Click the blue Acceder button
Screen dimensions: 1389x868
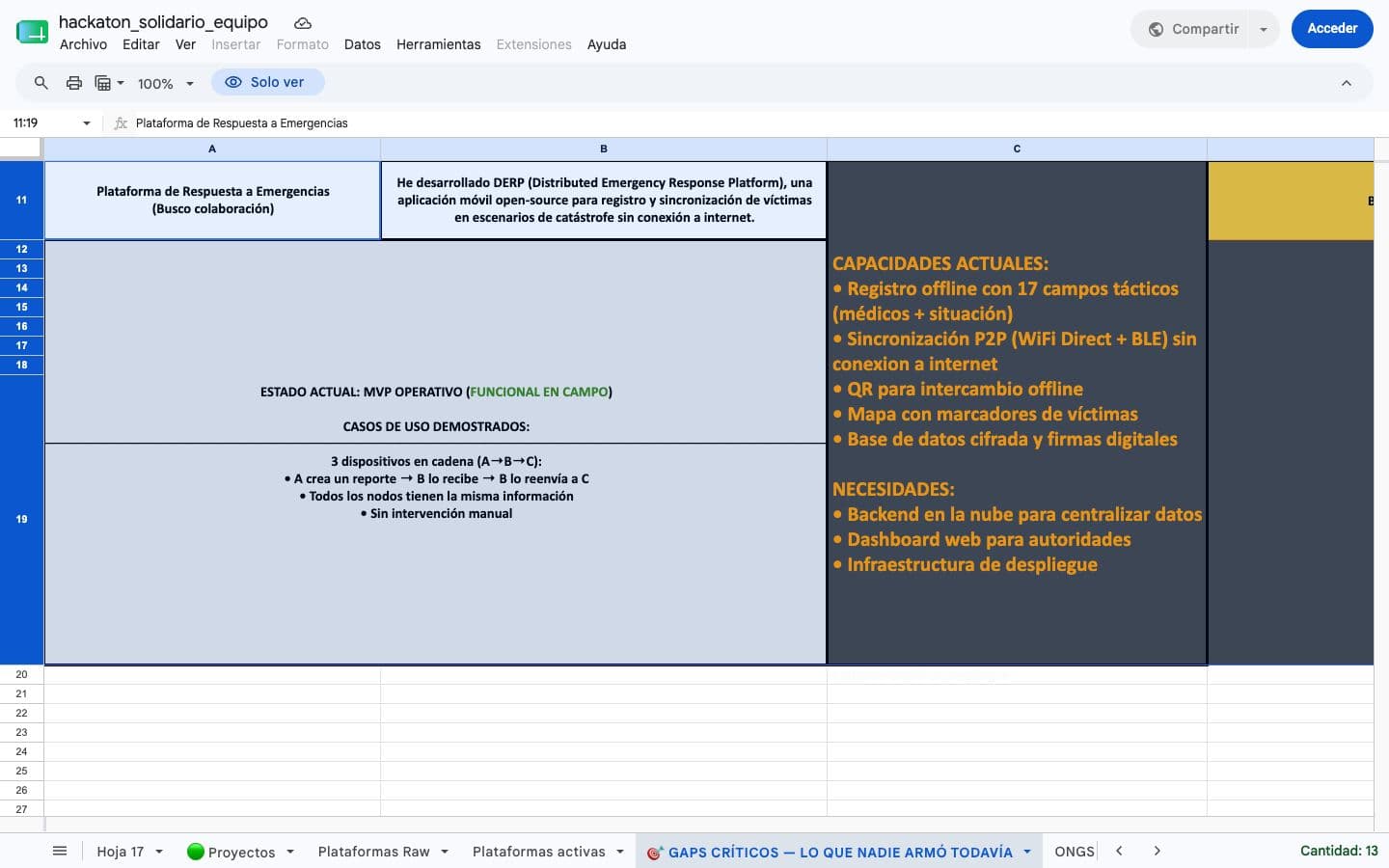pyautogui.click(x=1332, y=29)
